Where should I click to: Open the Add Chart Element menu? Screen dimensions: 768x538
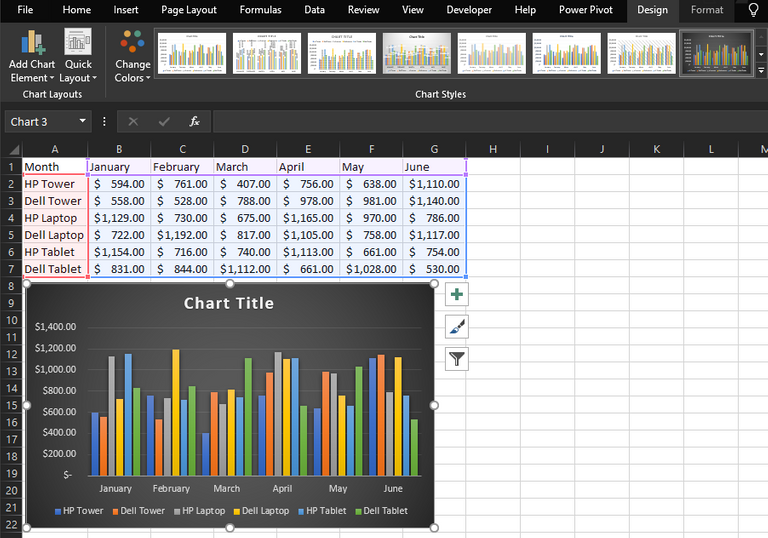32,56
